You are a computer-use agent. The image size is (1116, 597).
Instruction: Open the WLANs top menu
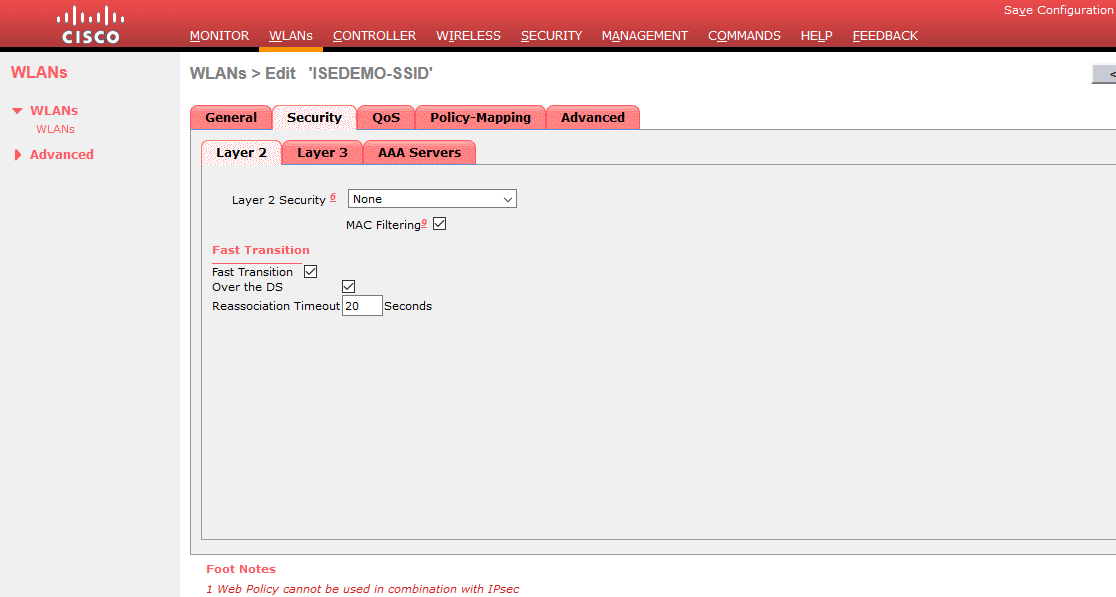tap(290, 36)
